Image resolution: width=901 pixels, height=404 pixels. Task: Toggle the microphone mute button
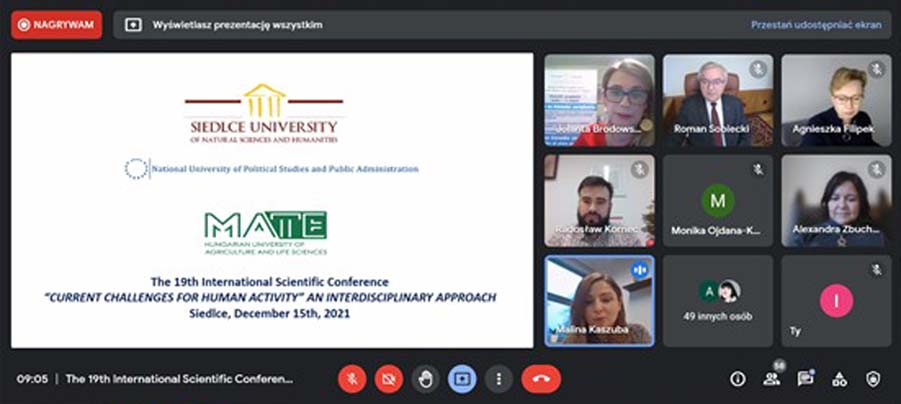[x=352, y=379]
